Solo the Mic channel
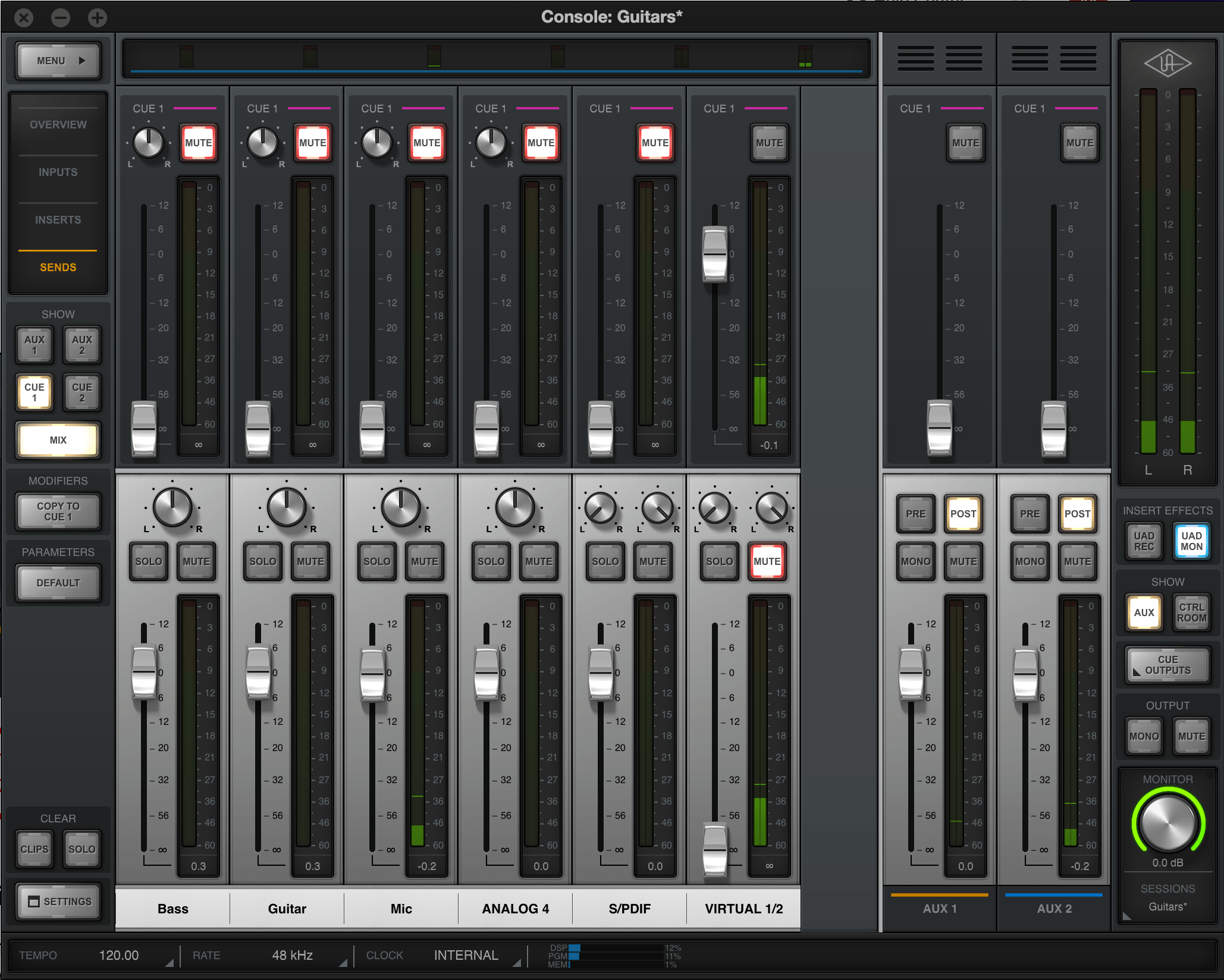The width and height of the screenshot is (1224, 980). tap(376, 560)
